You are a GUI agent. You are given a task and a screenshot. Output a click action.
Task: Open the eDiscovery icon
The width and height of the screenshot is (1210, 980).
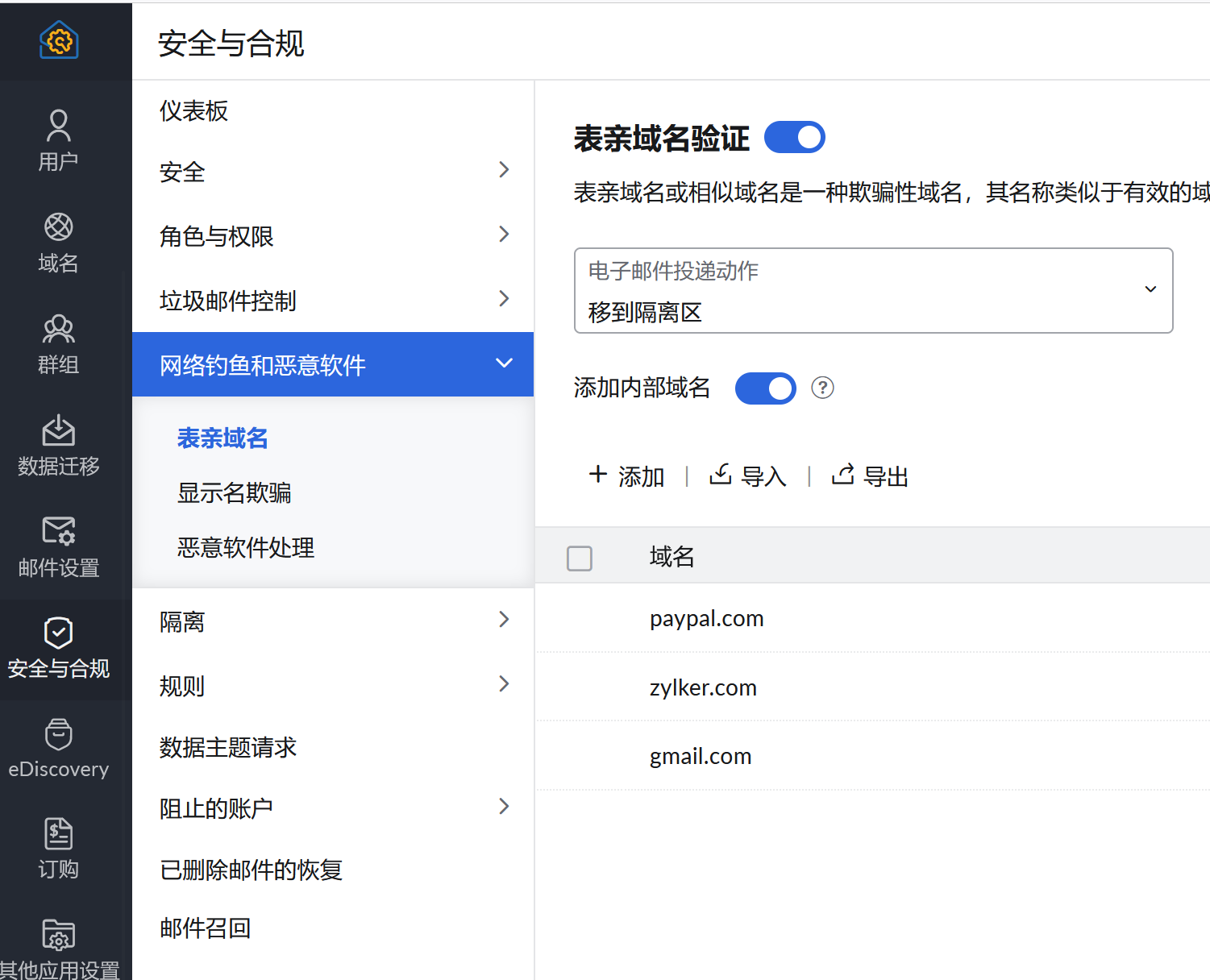58,734
